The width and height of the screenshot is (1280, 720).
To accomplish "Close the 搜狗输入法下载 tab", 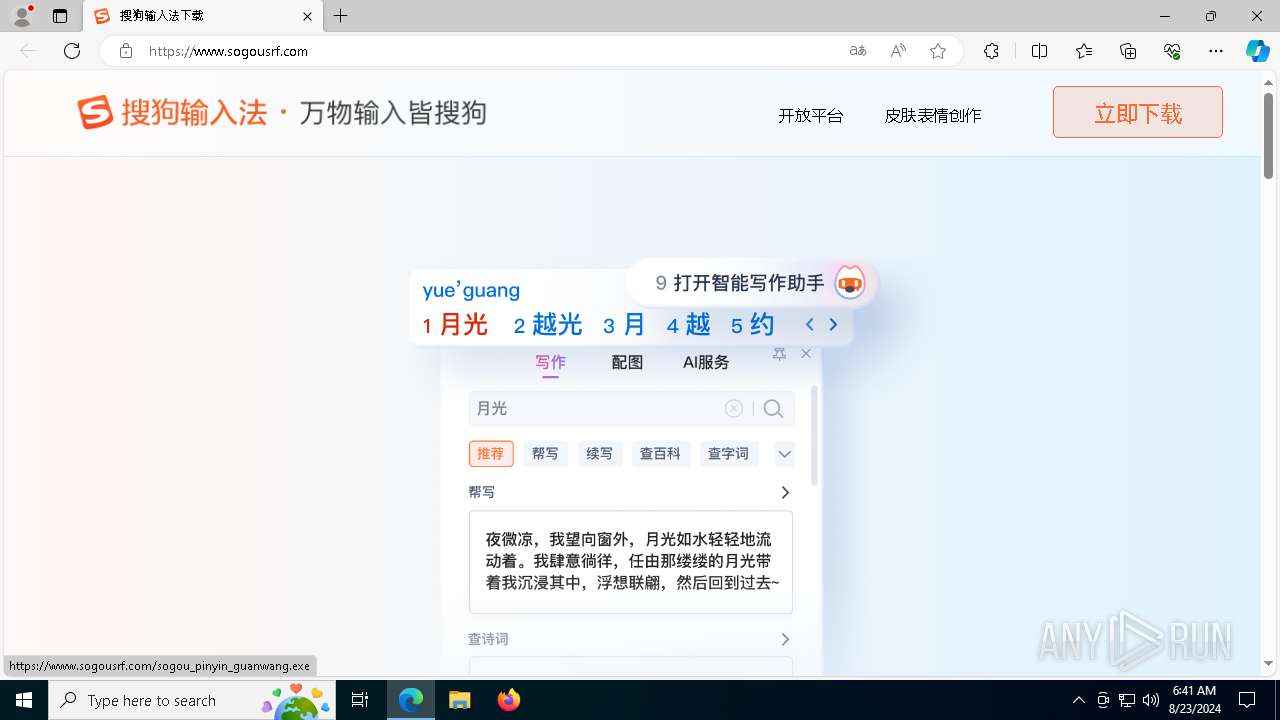I will click(x=308, y=16).
